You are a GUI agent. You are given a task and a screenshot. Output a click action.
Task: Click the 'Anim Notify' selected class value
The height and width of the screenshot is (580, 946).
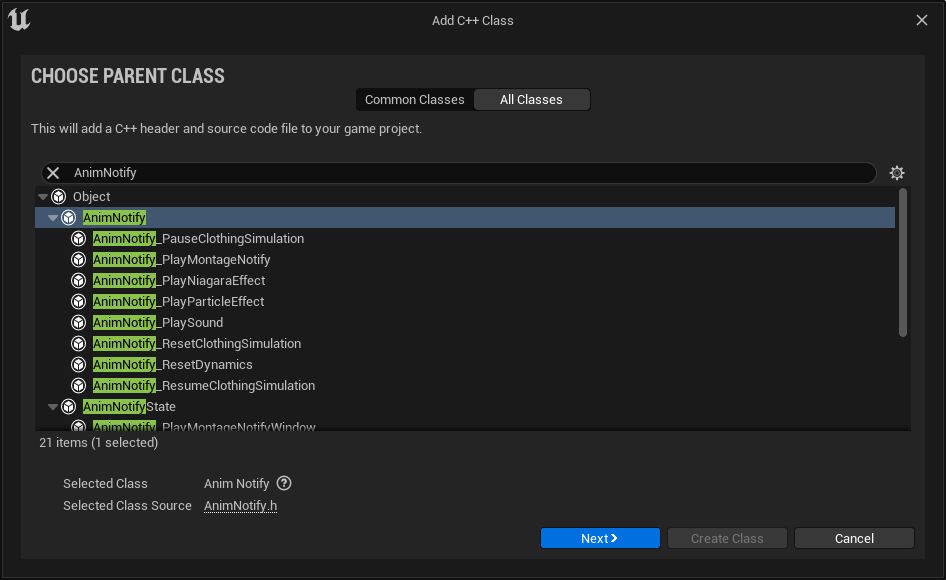coord(236,483)
